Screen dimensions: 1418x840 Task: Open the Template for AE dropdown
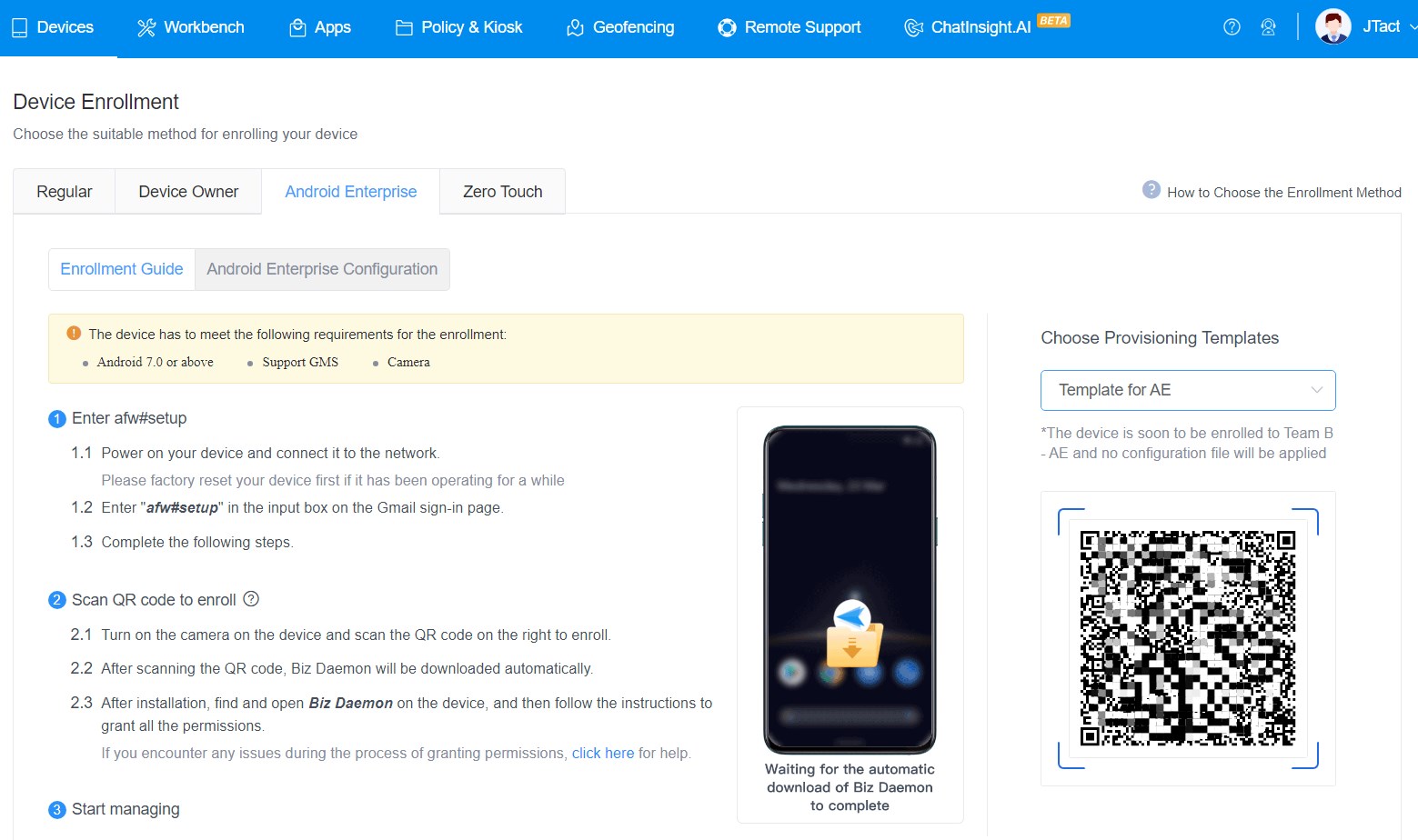tap(1188, 390)
